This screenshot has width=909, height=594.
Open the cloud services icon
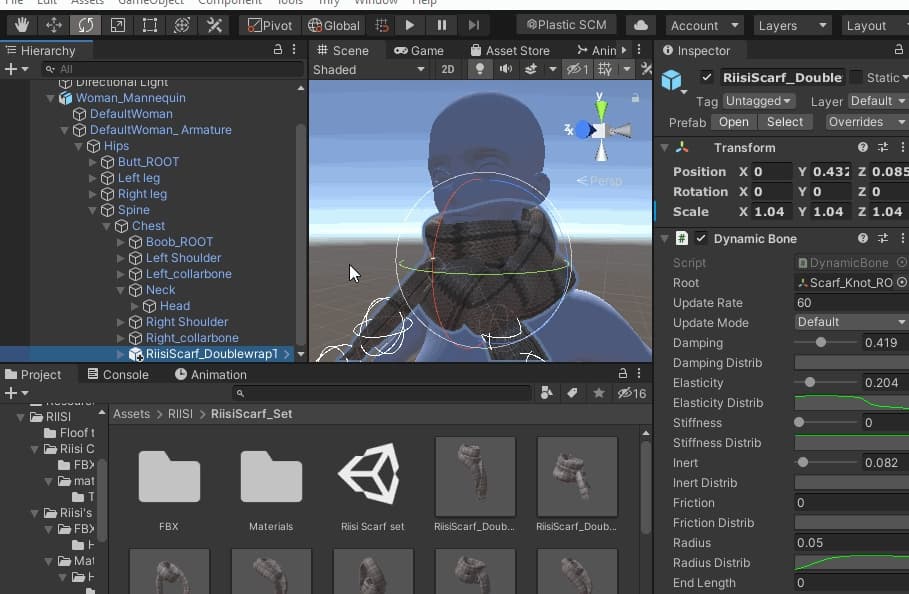(640, 25)
